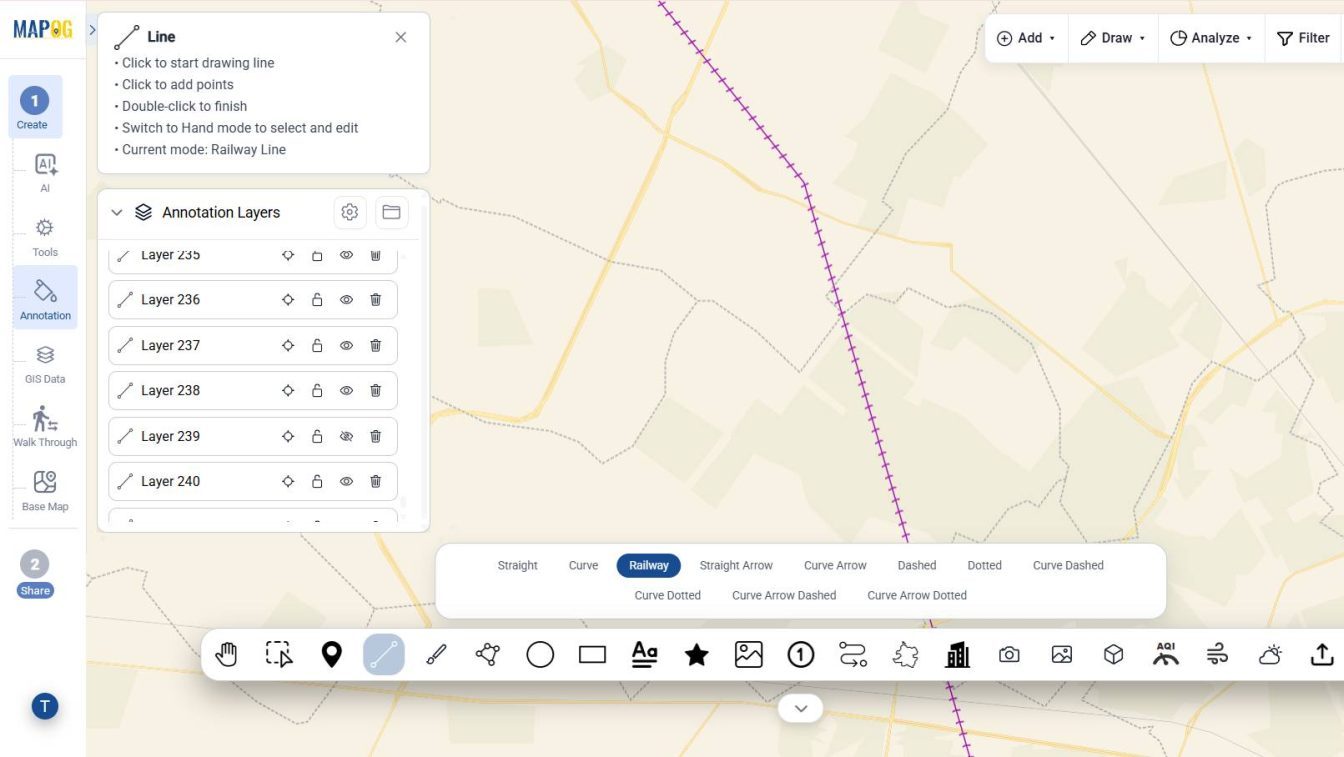This screenshot has width=1344, height=757.
Task: Pick the text annotation tool
Action: click(645, 655)
